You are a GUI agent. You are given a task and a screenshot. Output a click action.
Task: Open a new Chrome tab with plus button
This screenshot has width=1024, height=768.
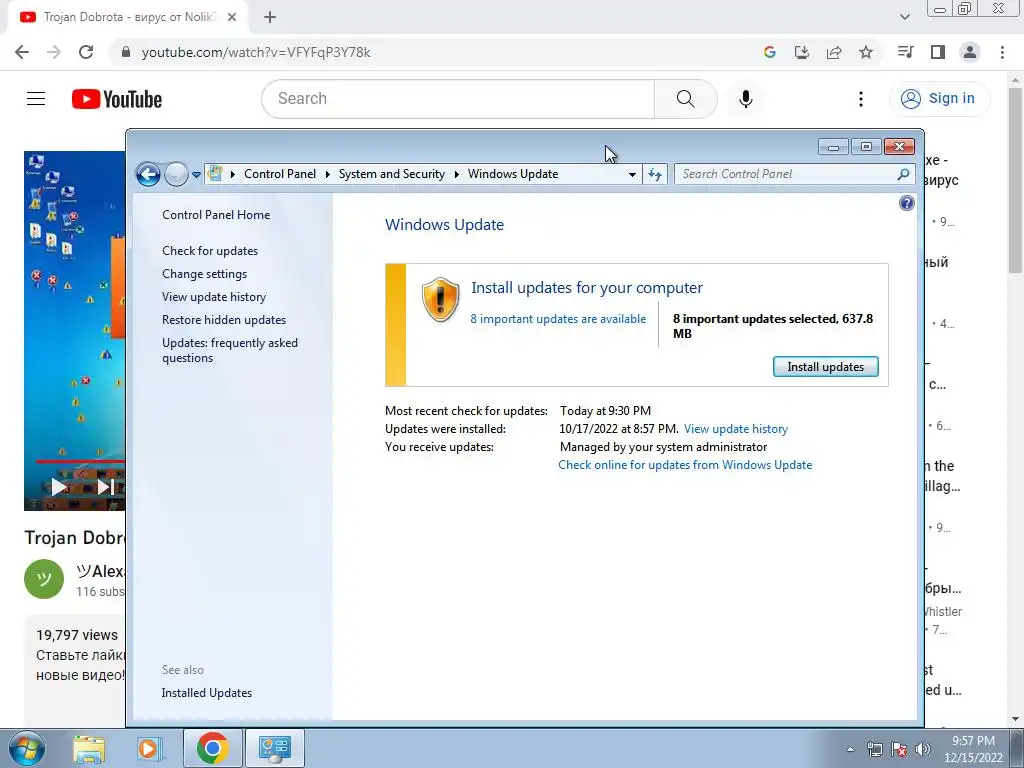click(270, 18)
